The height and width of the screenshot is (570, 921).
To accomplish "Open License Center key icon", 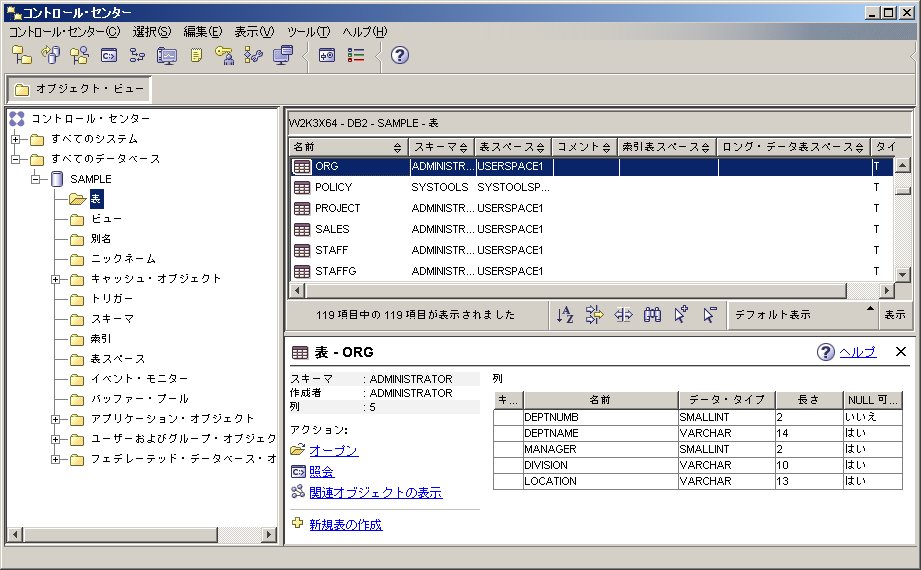I will 224,55.
